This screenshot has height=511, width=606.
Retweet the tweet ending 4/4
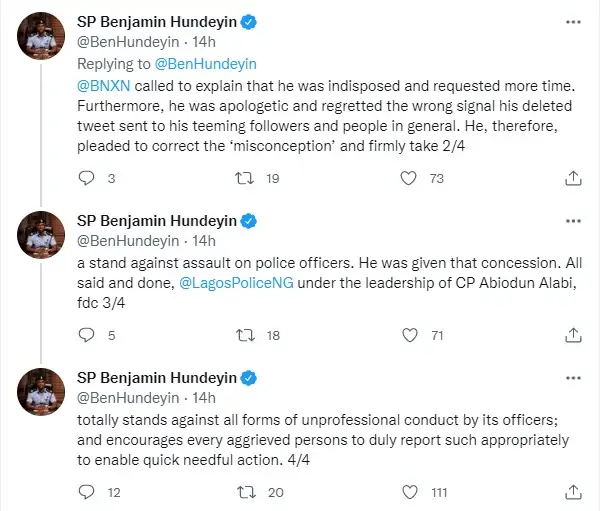click(x=242, y=492)
